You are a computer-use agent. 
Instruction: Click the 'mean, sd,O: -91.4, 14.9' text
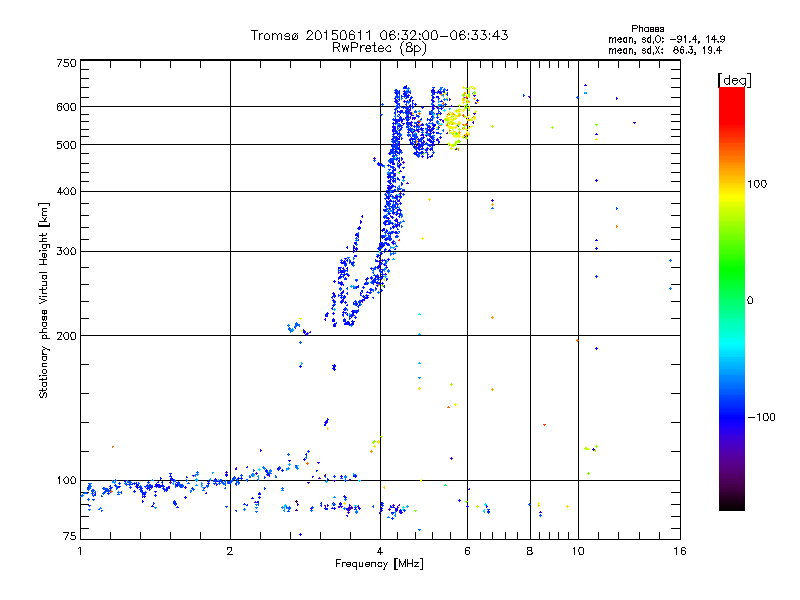pyautogui.click(x=666, y=39)
